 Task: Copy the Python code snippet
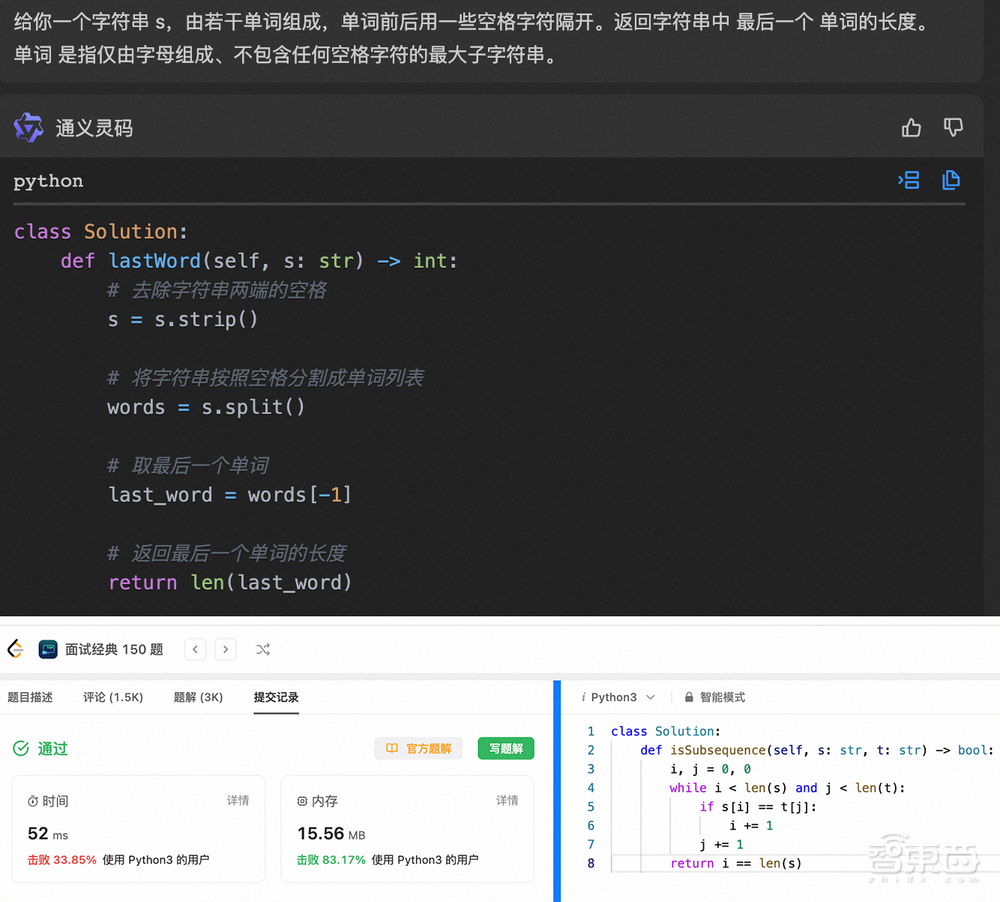[951, 180]
